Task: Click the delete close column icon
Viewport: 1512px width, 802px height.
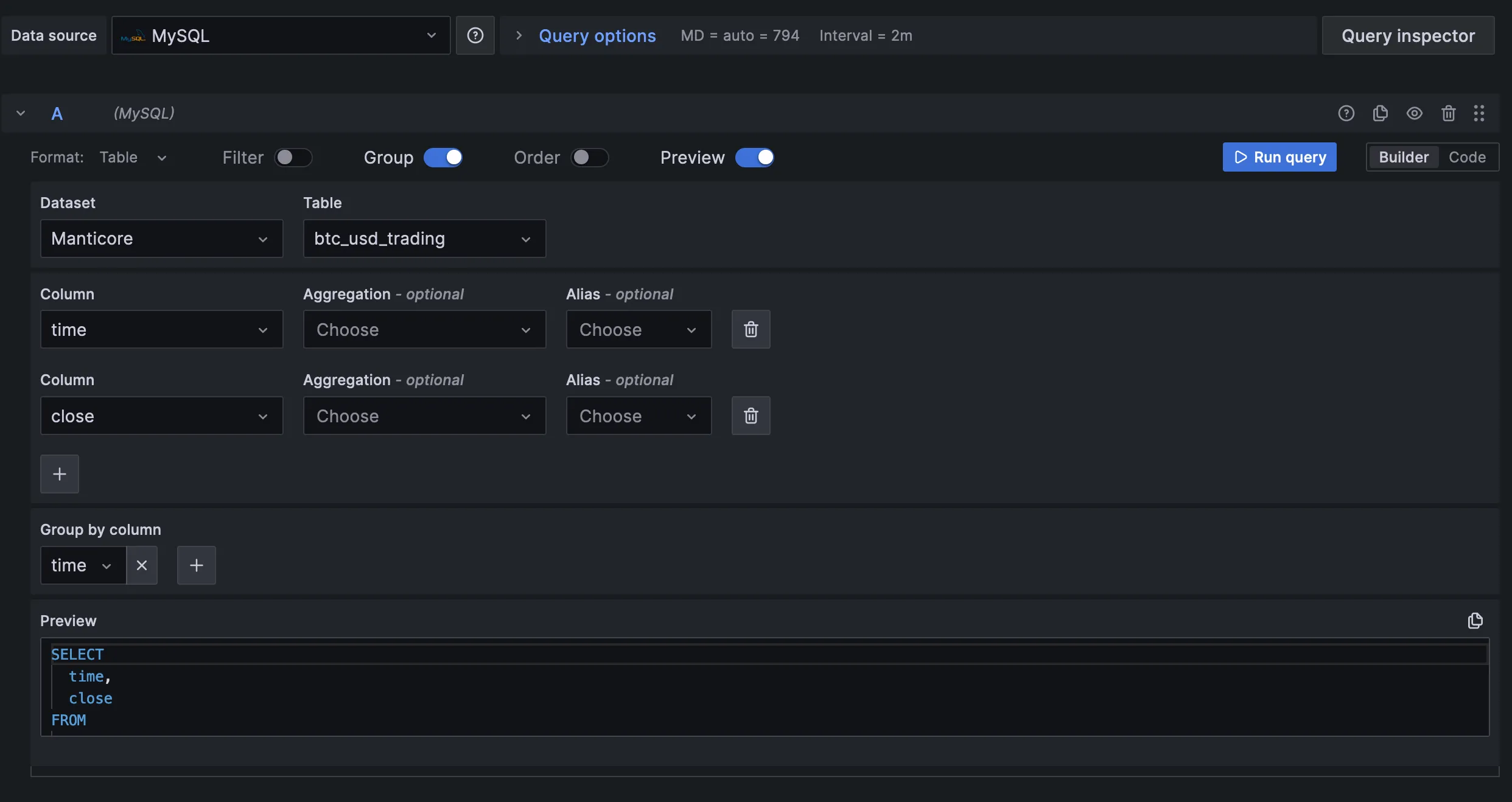Action: 751,415
